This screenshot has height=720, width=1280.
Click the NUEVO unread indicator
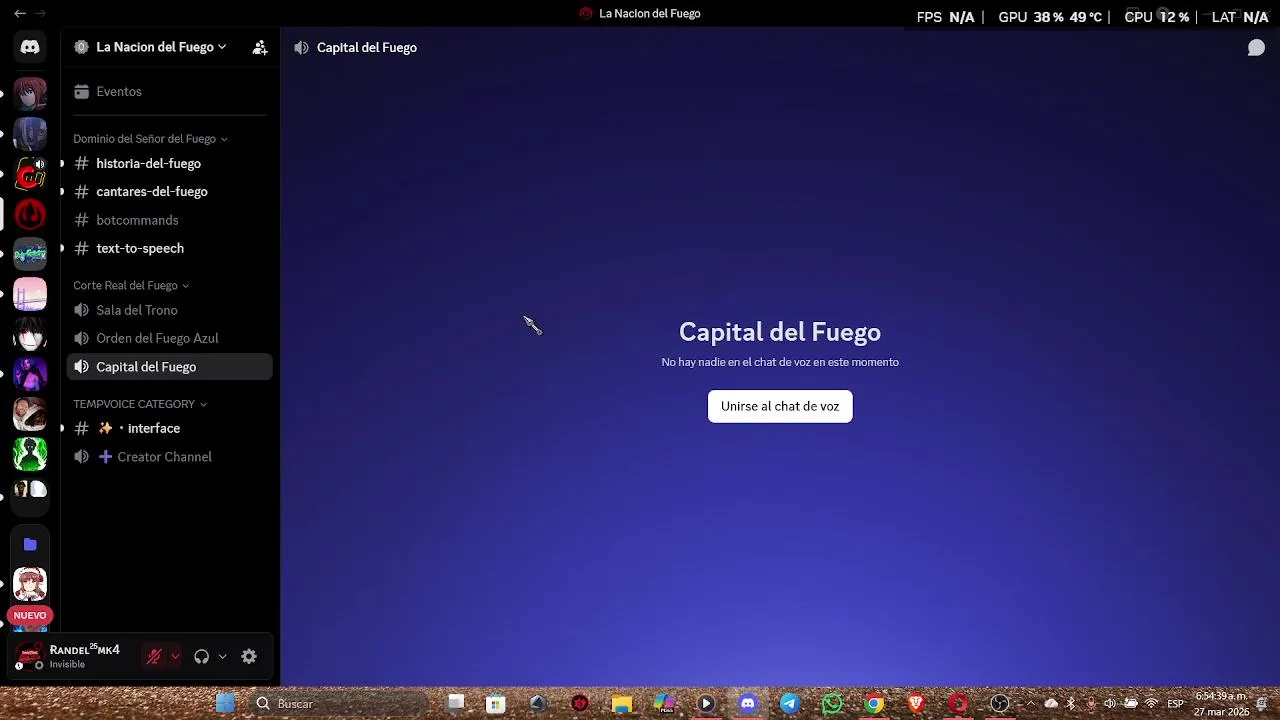(x=30, y=615)
